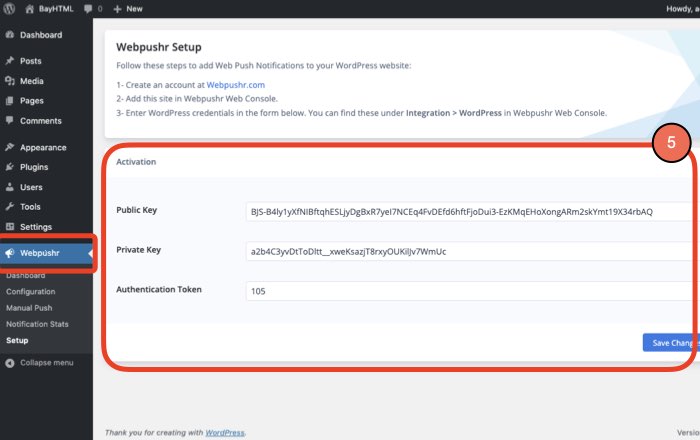Click the Collapse menu arrow icon
The height and width of the screenshot is (440, 700).
(x=10, y=363)
